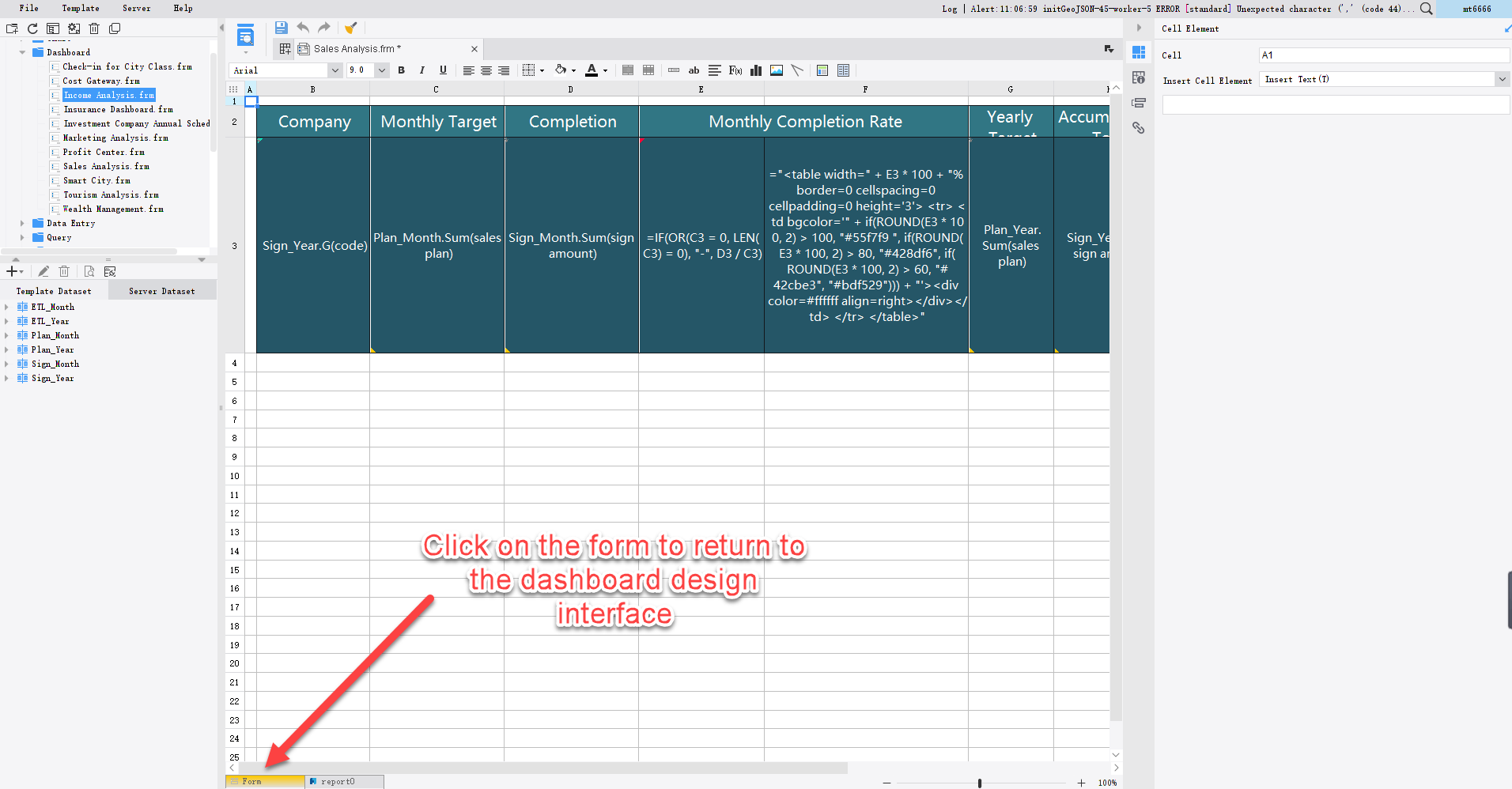The height and width of the screenshot is (789, 1512).
Task: Switch to the Server Dataset tab
Action: point(161,290)
